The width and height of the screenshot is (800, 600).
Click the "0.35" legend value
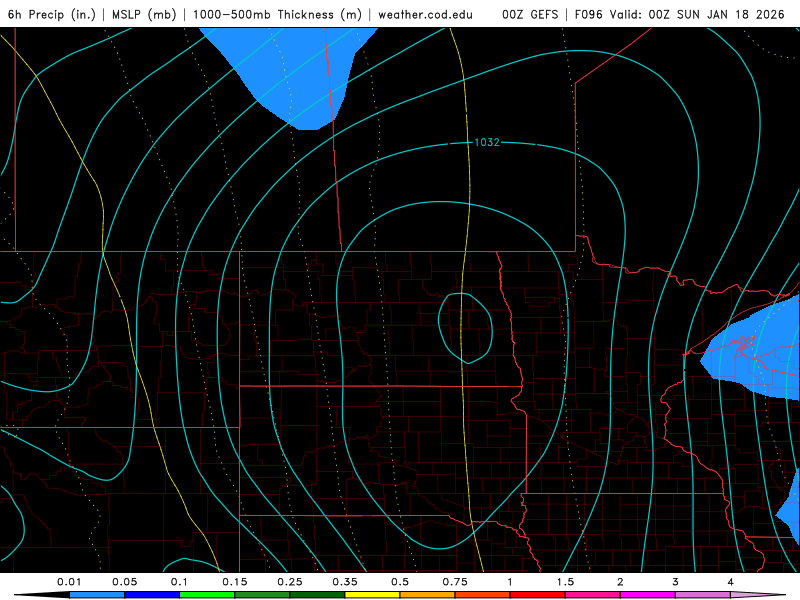click(x=345, y=582)
